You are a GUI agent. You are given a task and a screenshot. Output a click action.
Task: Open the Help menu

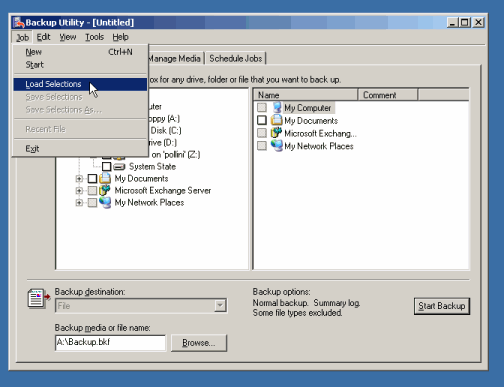click(120, 37)
